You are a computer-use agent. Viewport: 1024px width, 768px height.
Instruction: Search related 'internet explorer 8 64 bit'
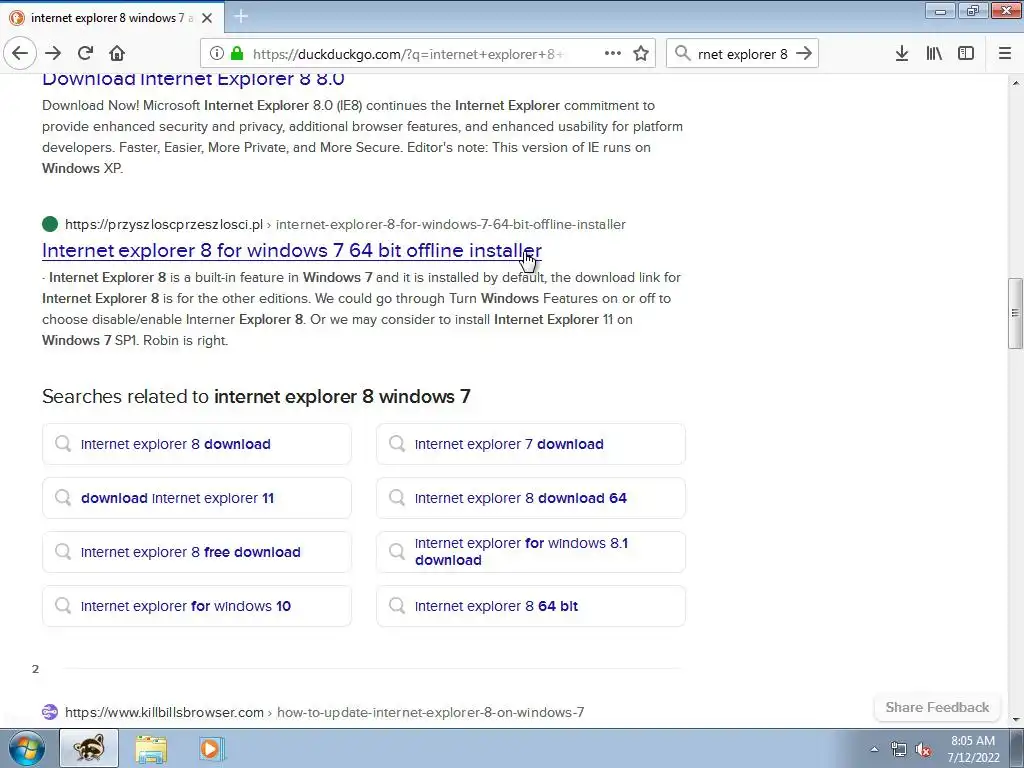pos(531,607)
